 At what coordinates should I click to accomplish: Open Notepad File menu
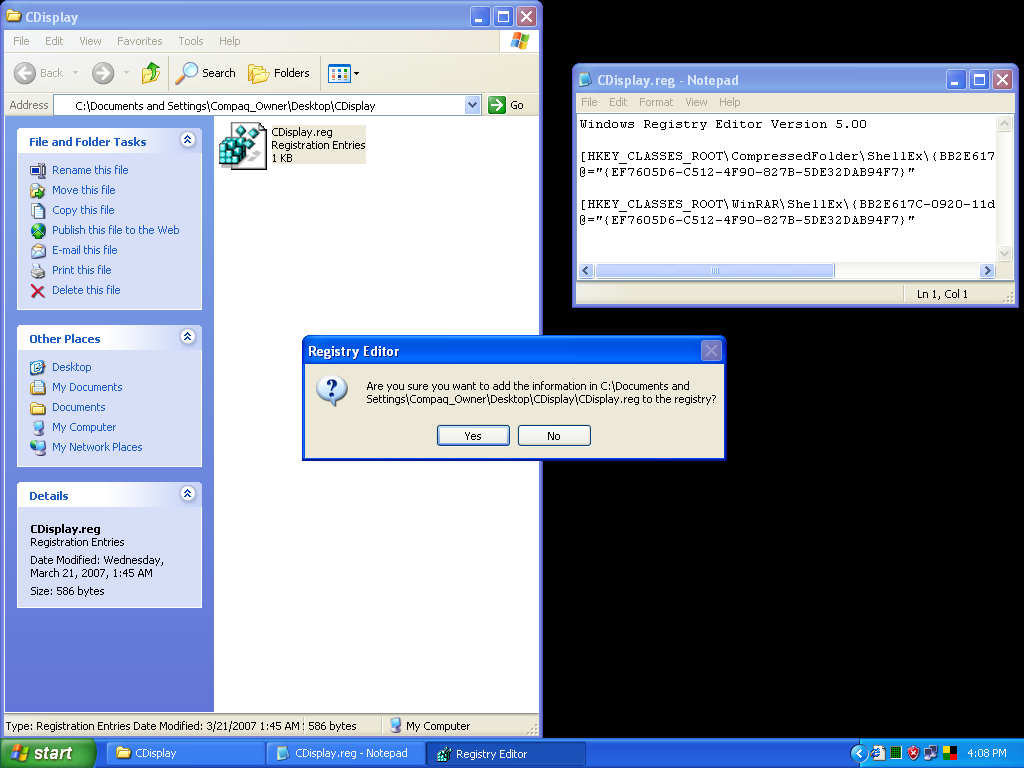tap(589, 103)
